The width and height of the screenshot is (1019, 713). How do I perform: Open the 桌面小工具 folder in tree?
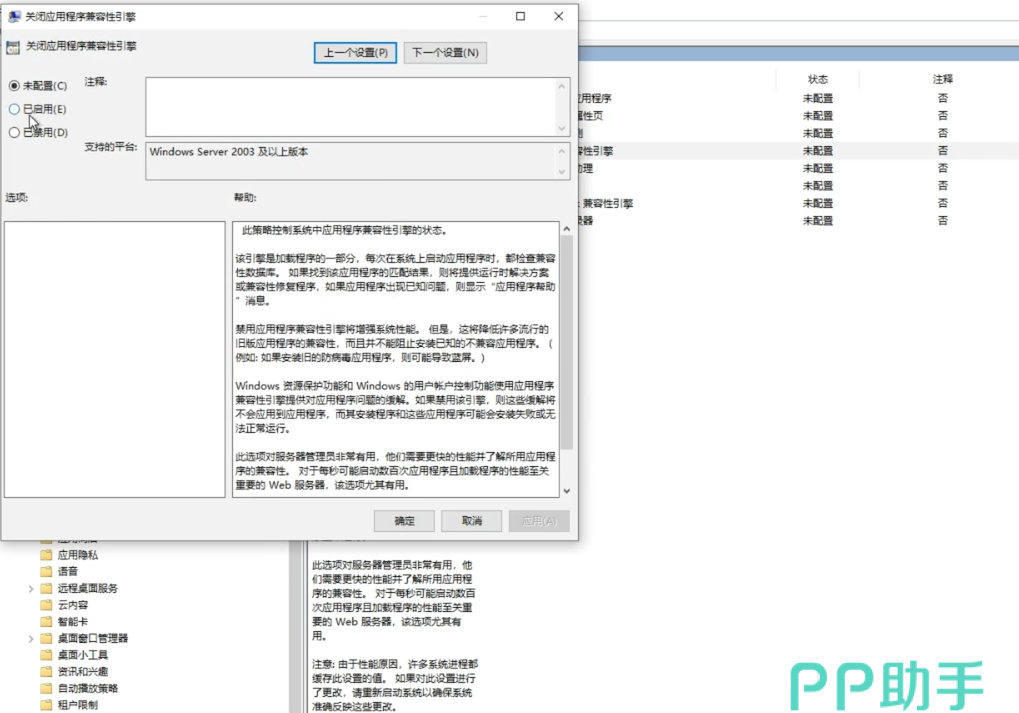click(x=83, y=655)
